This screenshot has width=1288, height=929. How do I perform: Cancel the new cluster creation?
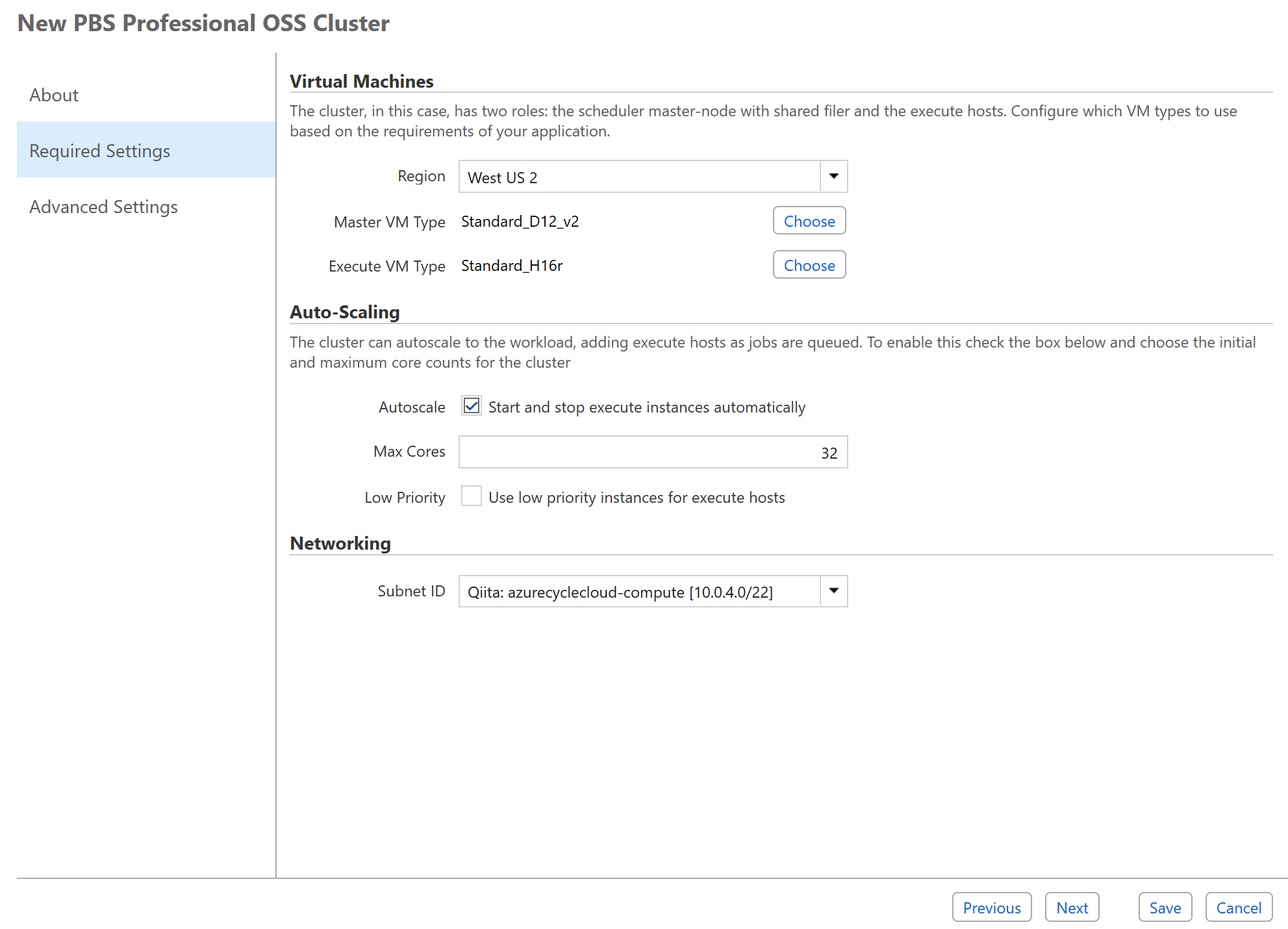point(1238,907)
